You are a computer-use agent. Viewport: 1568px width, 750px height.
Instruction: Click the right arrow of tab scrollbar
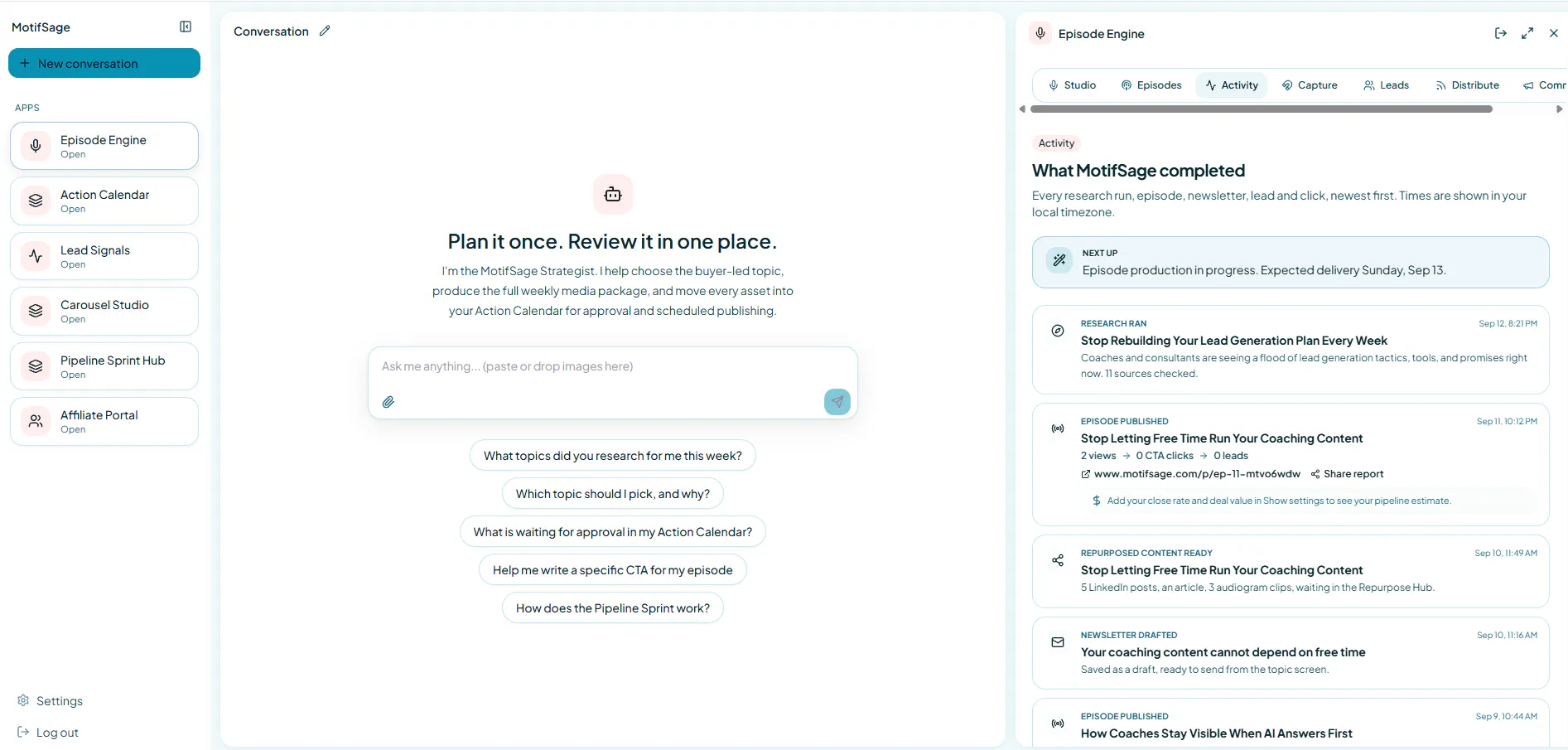1559,109
